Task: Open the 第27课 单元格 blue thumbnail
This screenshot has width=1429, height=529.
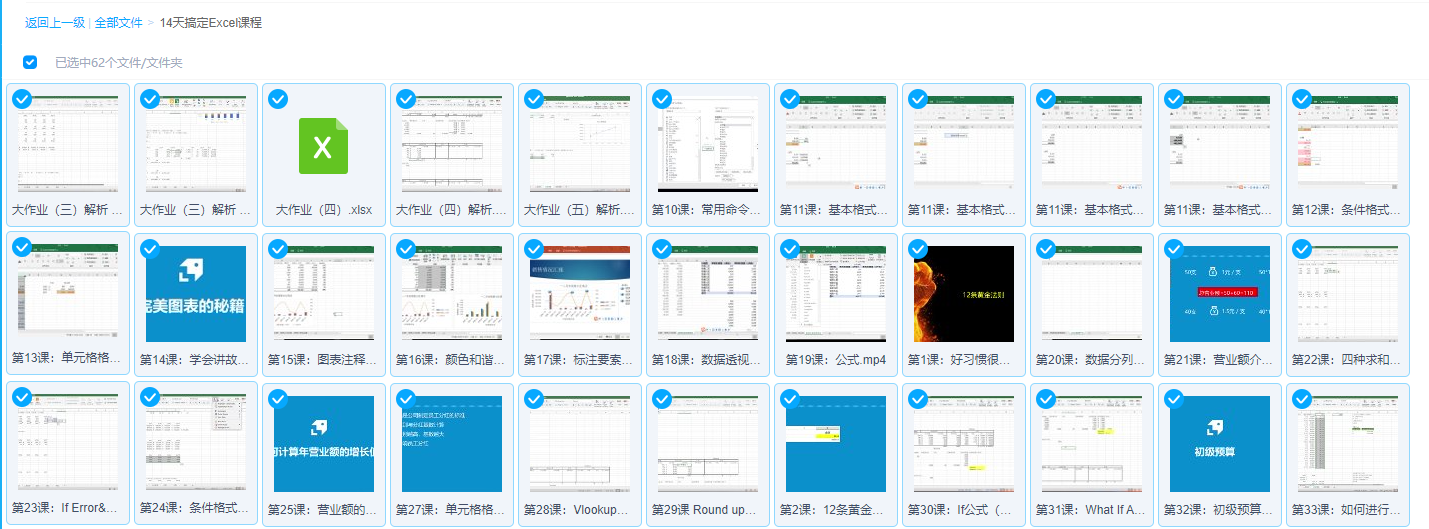Action: pyautogui.click(x=451, y=444)
